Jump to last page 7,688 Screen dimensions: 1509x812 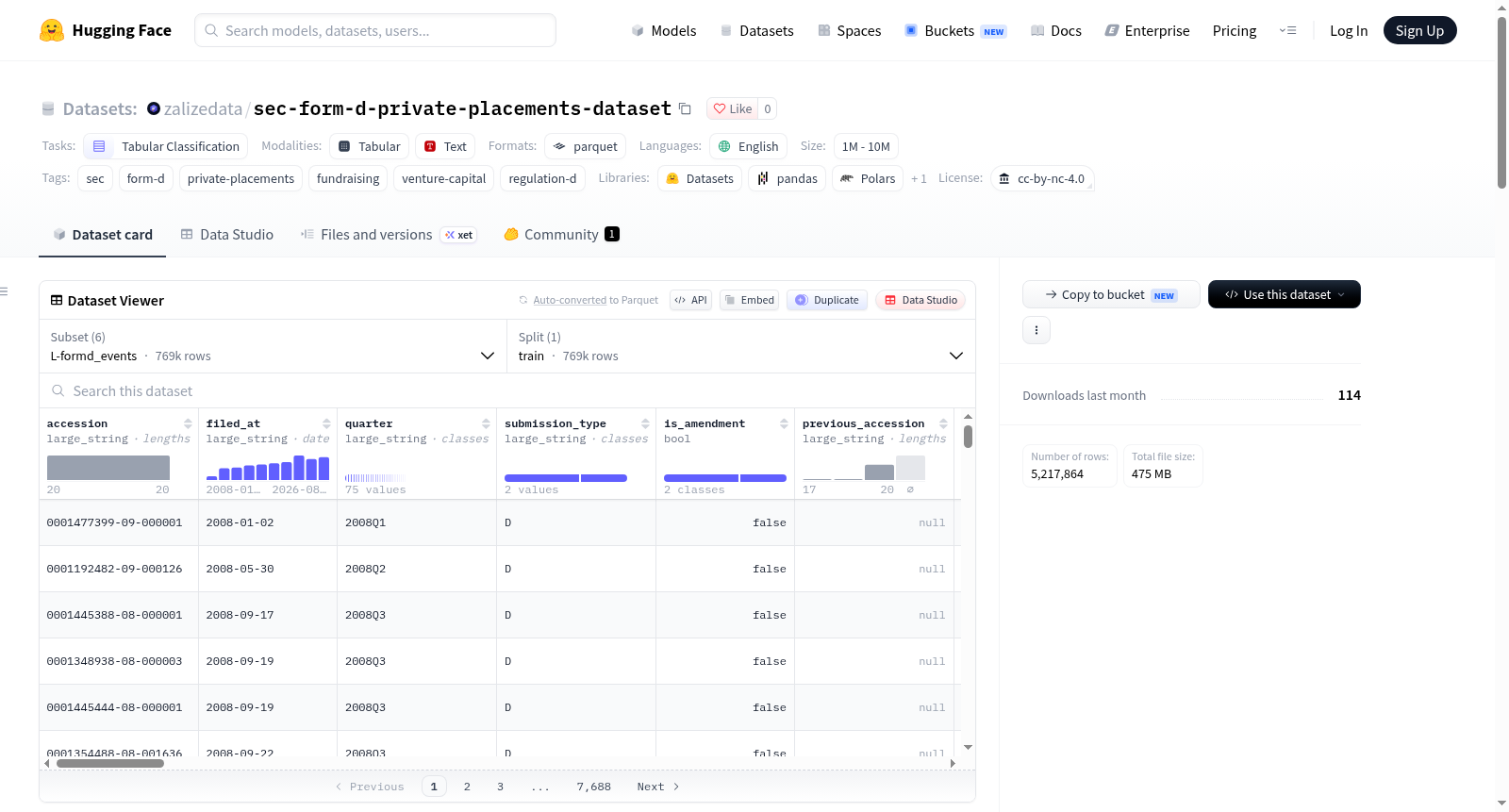click(594, 787)
